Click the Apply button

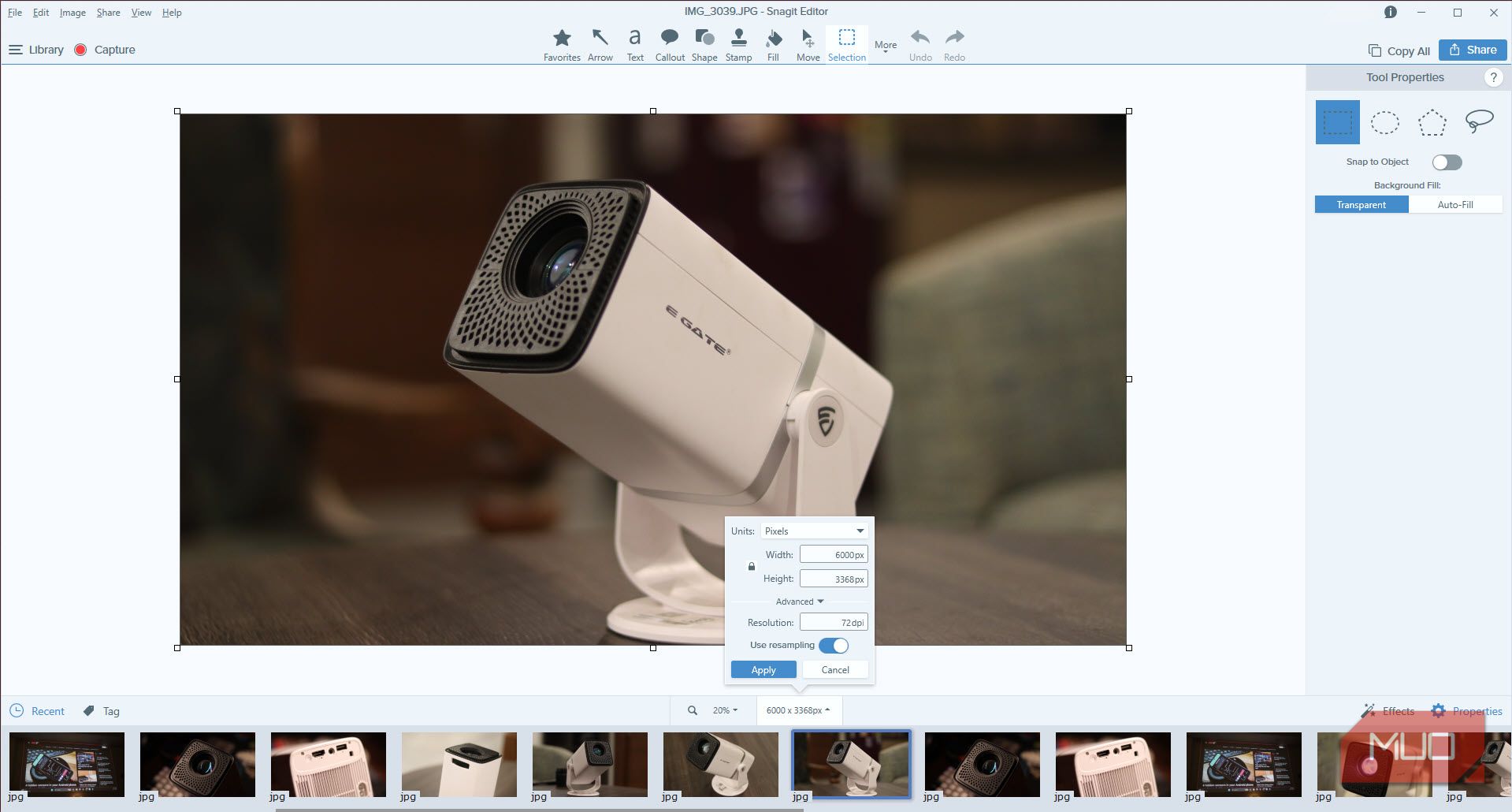pyautogui.click(x=763, y=669)
